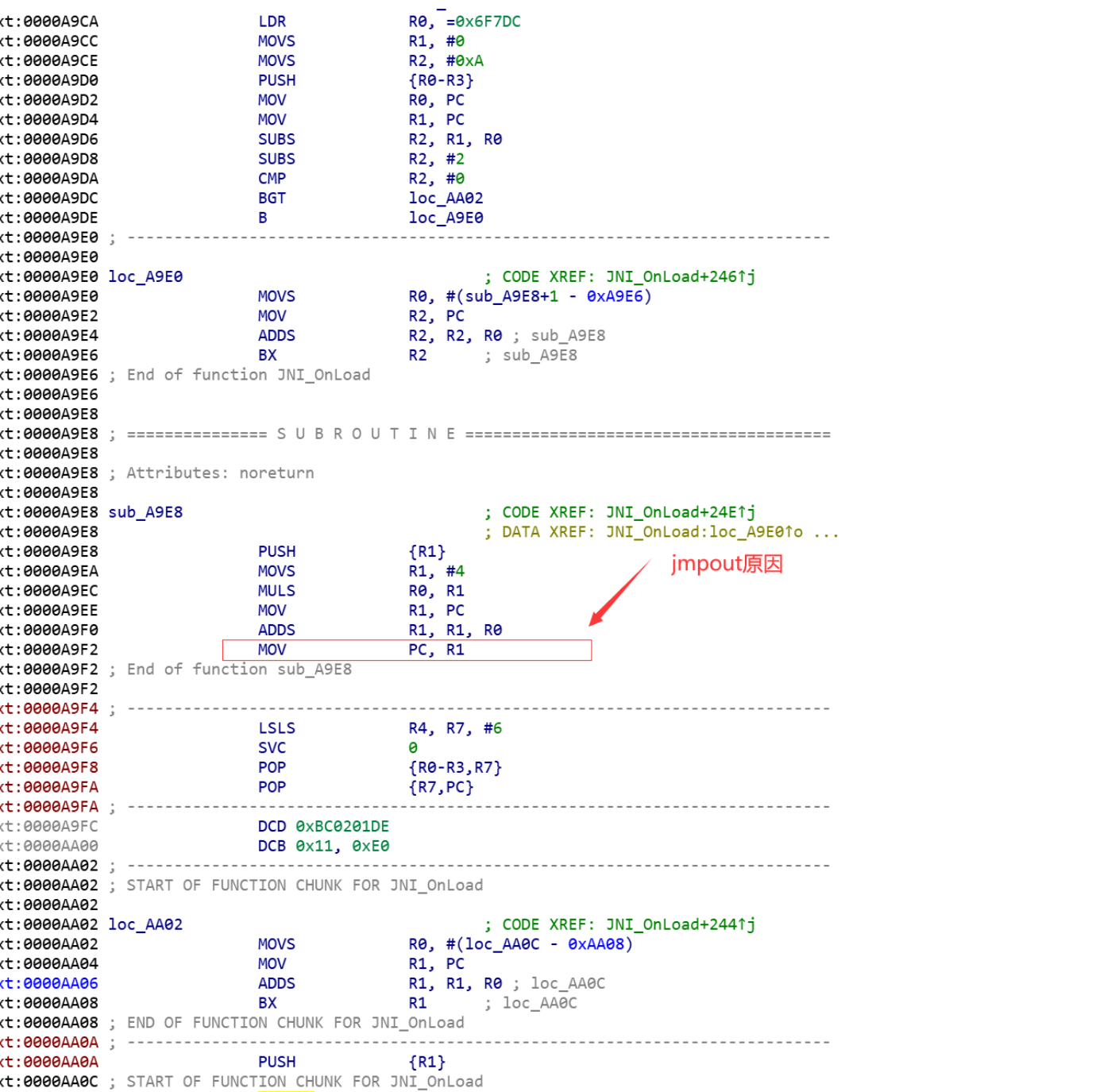Click the LDR R0, =0x6F7DC operand

[465, 21]
